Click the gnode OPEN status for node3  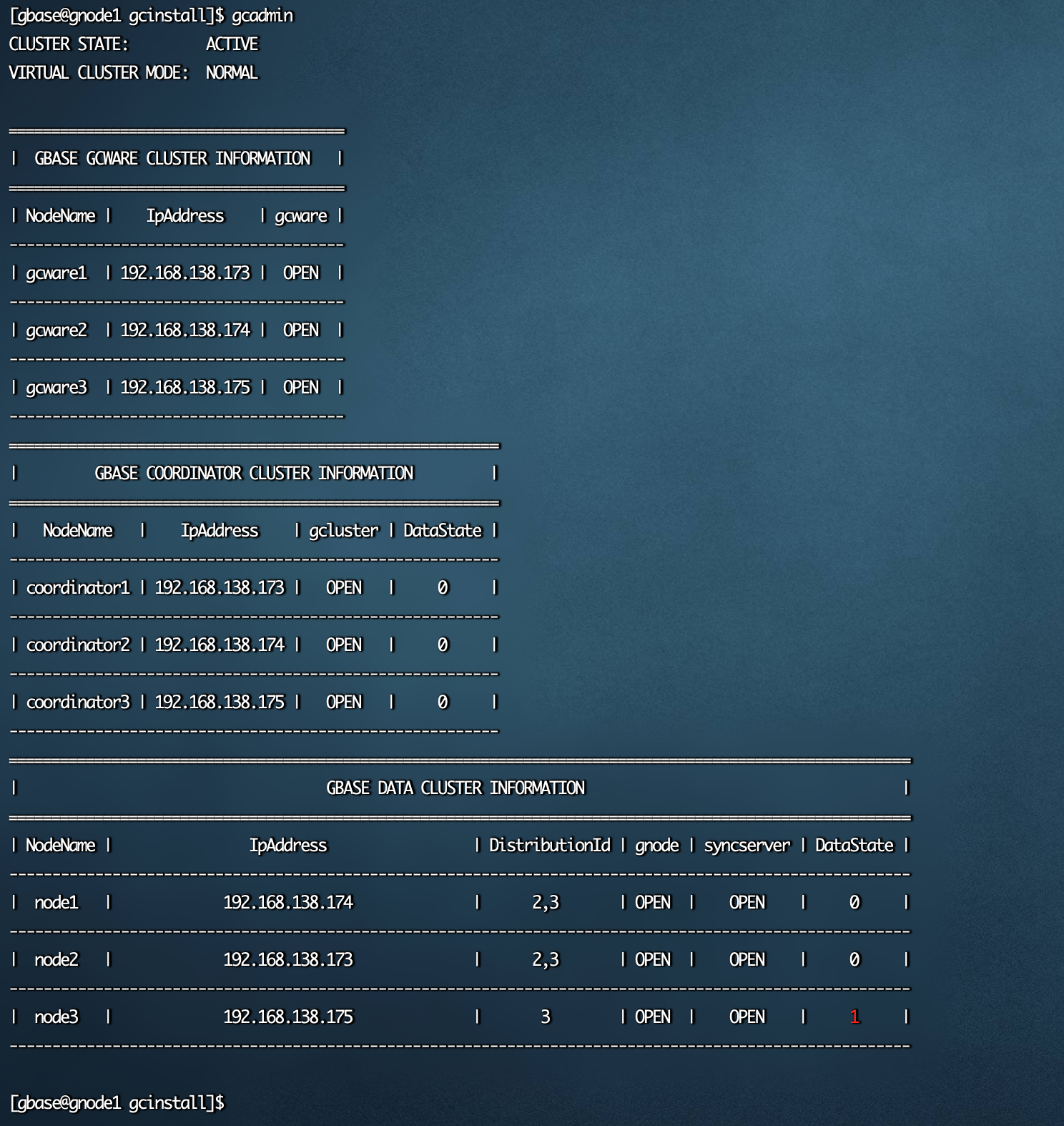(653, 1017)
